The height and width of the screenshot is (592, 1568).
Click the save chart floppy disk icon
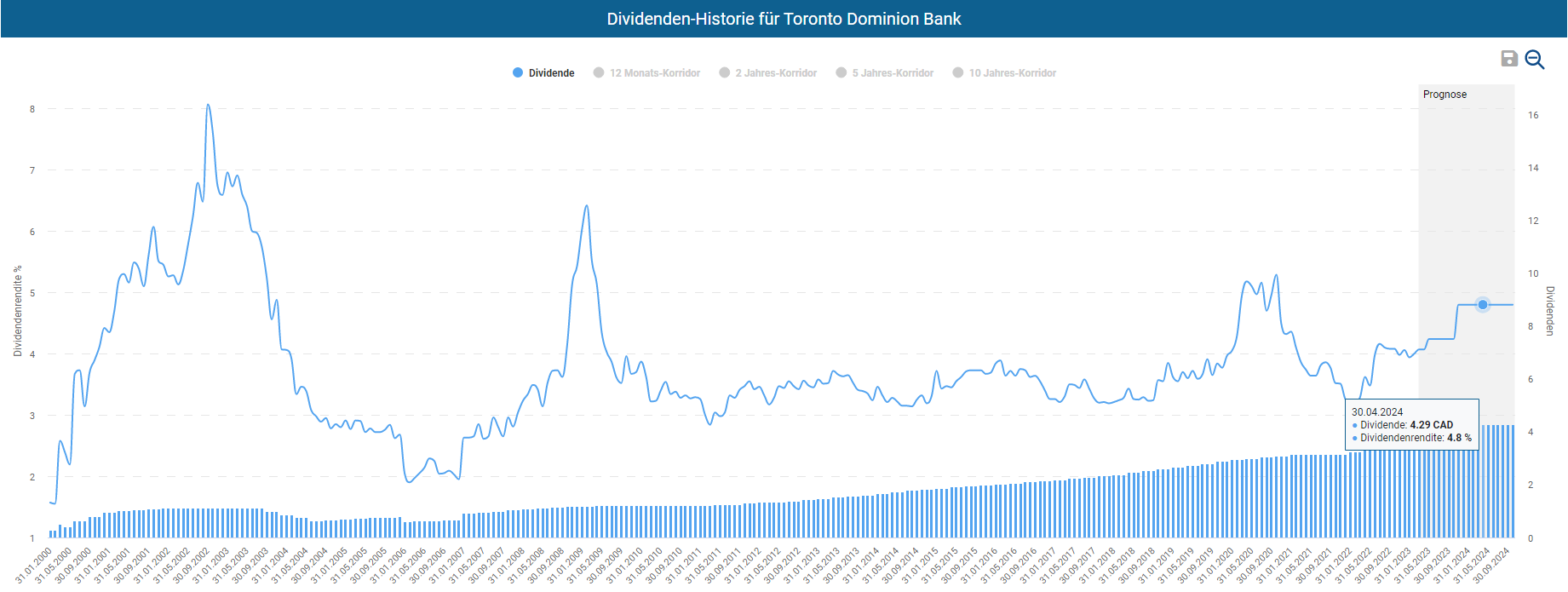[1508, 59]
